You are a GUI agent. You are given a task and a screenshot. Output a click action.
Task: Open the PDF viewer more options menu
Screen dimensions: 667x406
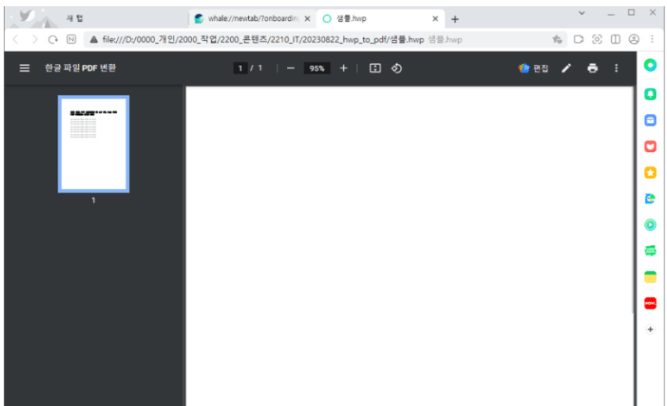point(616,68)
